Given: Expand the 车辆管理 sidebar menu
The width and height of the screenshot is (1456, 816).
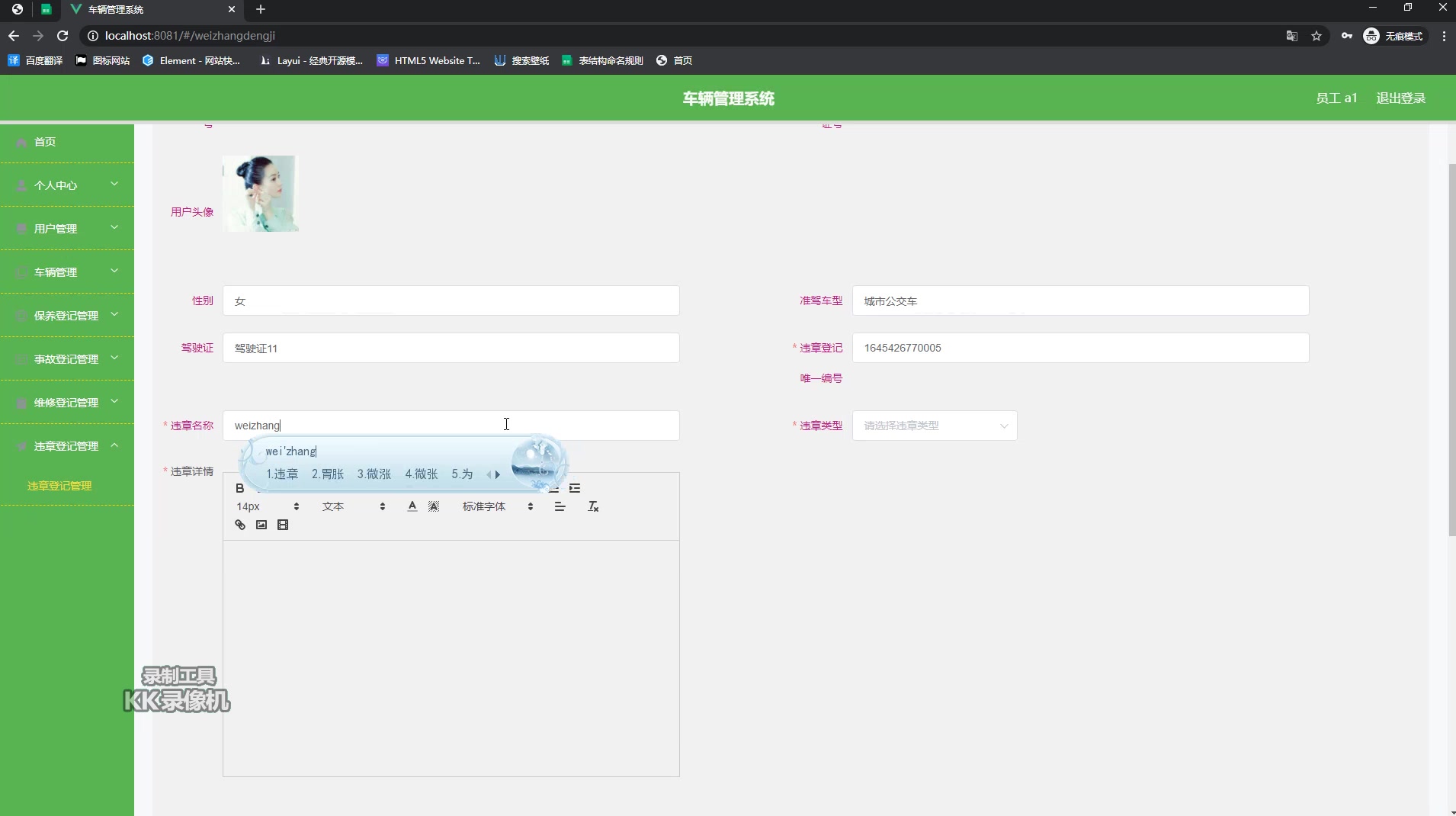Looking at the screenshot, I should (x=67, y=272).
